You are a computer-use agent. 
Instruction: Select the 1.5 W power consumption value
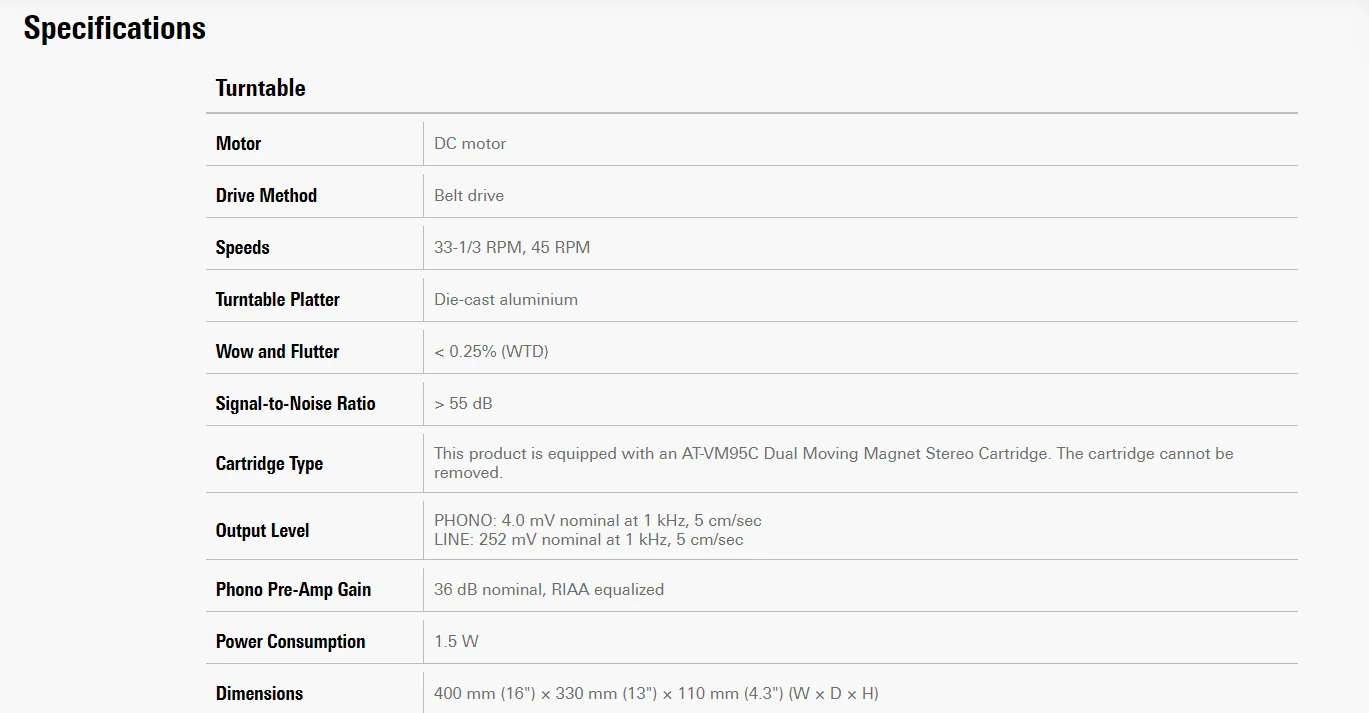[x=456, y=641]
